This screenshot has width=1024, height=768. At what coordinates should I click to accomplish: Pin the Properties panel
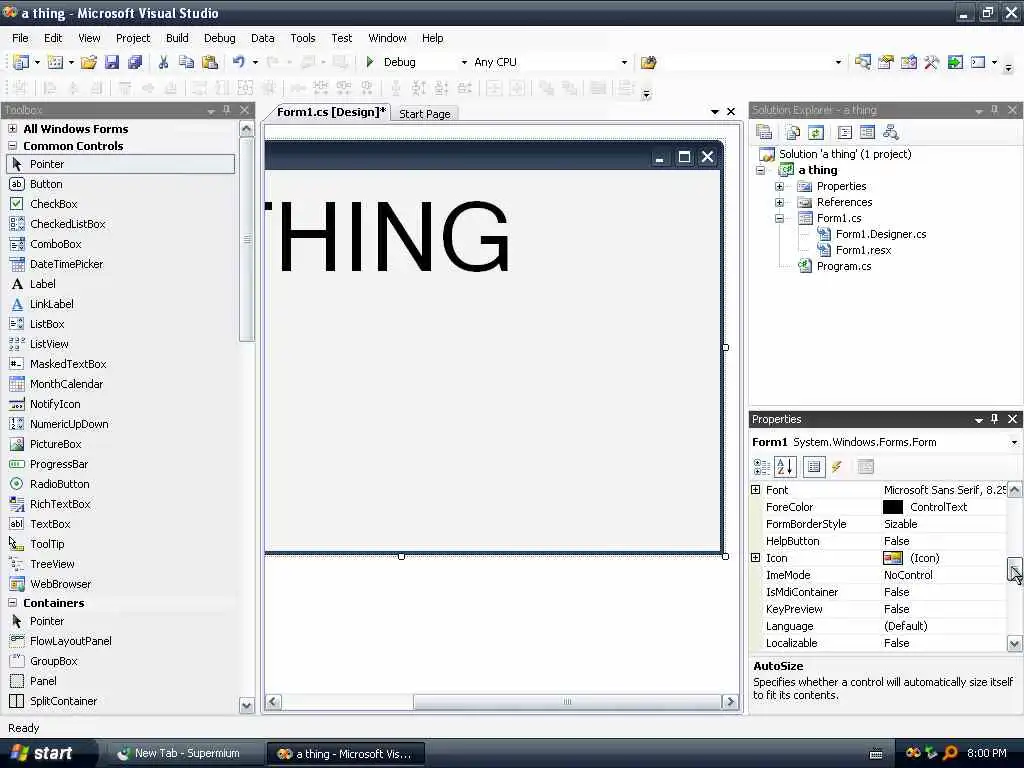pyautogui.click(x=995, y=419)
